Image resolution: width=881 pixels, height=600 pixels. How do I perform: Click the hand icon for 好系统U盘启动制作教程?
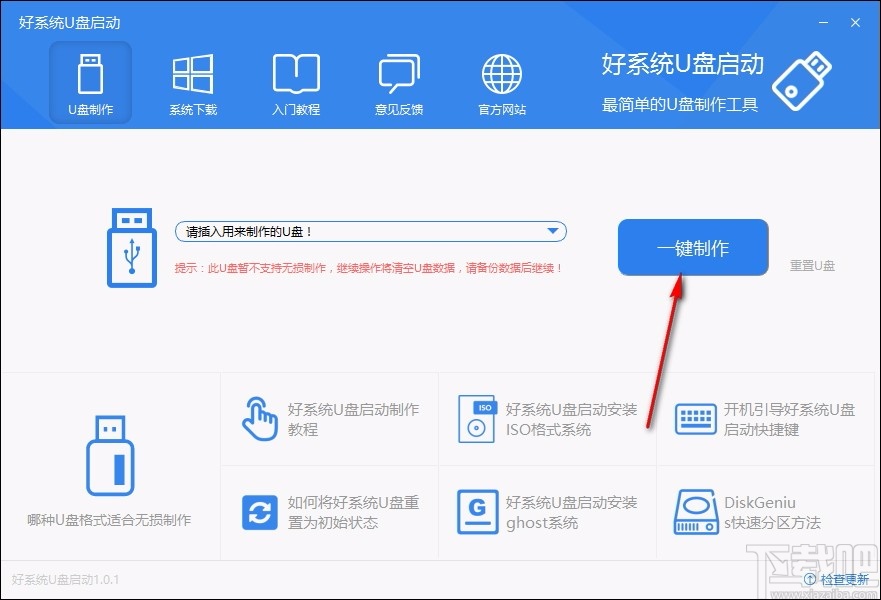(x=260, y=418)
